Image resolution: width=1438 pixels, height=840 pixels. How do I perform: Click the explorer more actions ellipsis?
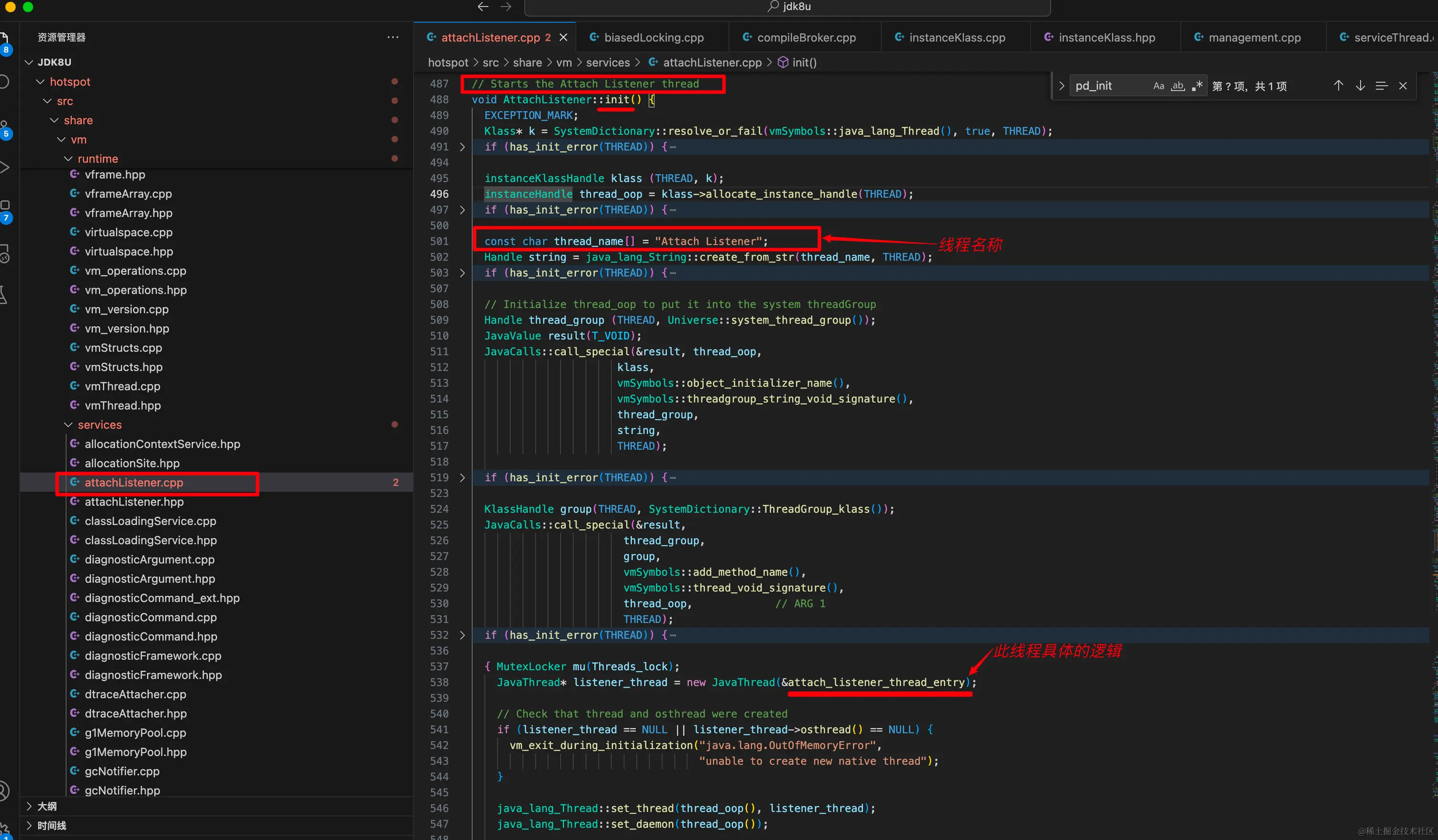(393, 37)
